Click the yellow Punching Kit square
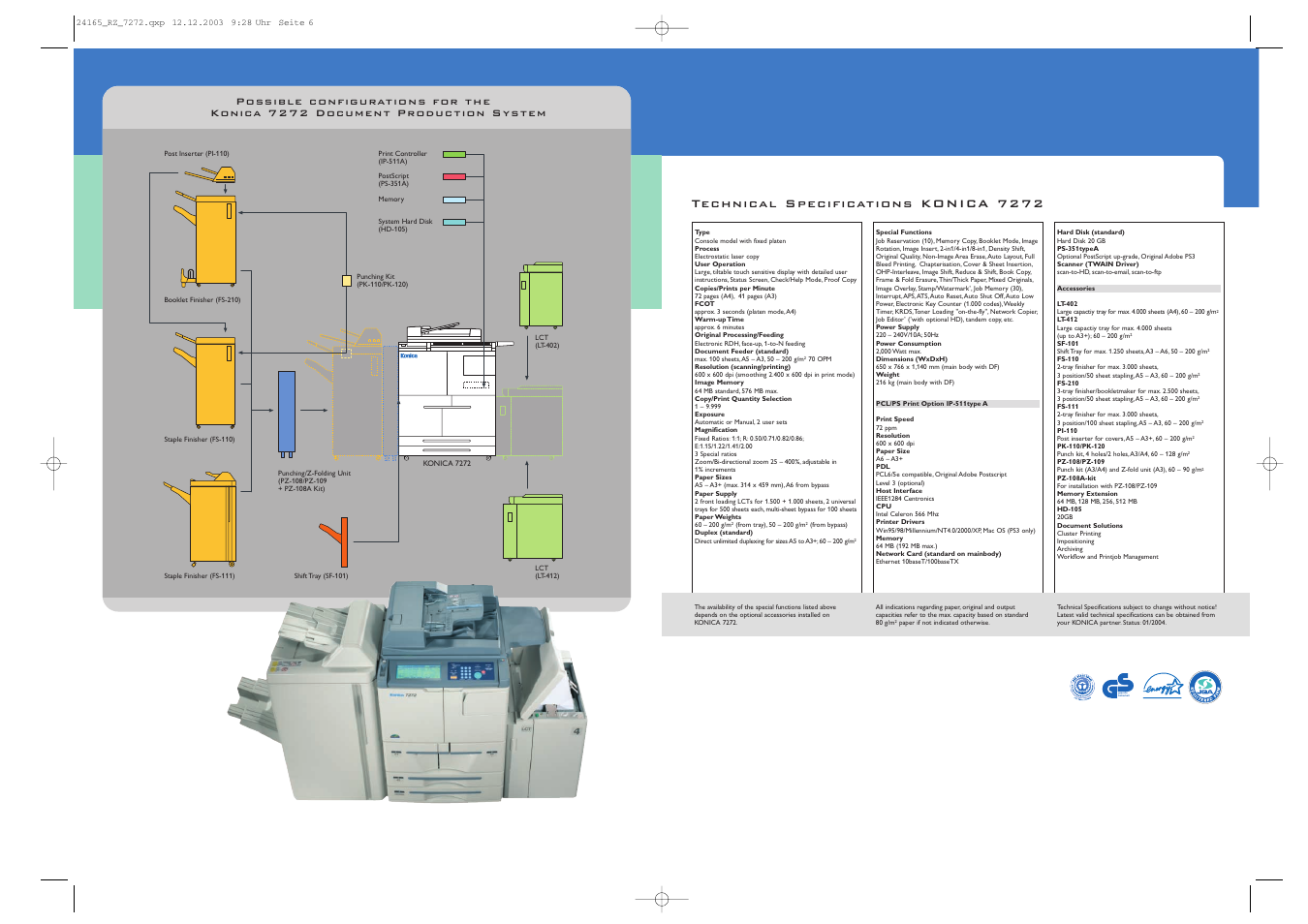 (x=347, y=281)
